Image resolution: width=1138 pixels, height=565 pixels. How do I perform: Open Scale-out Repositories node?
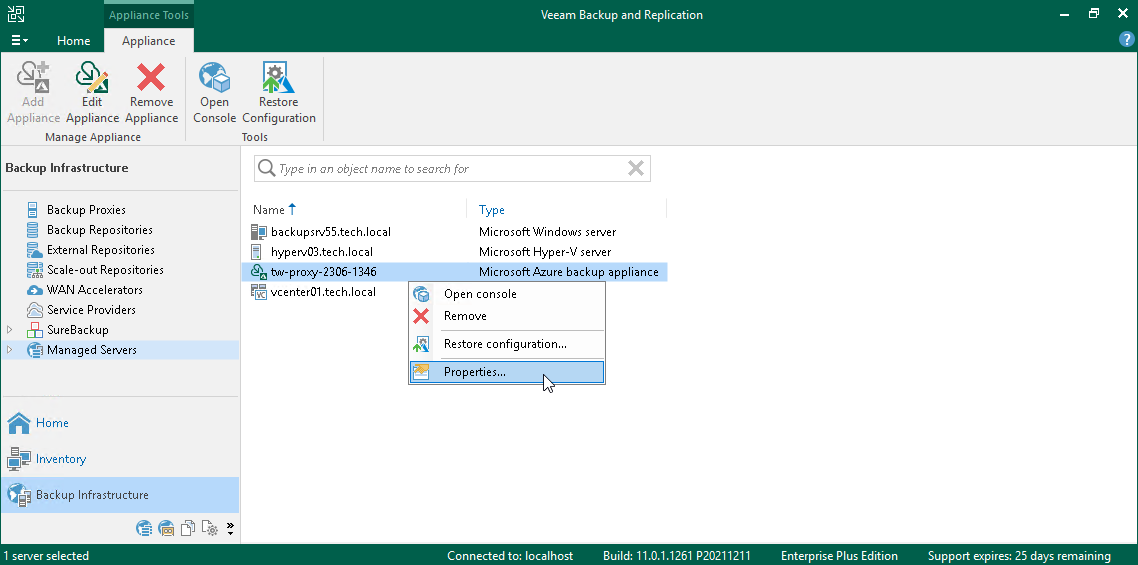tap(105, 269)
